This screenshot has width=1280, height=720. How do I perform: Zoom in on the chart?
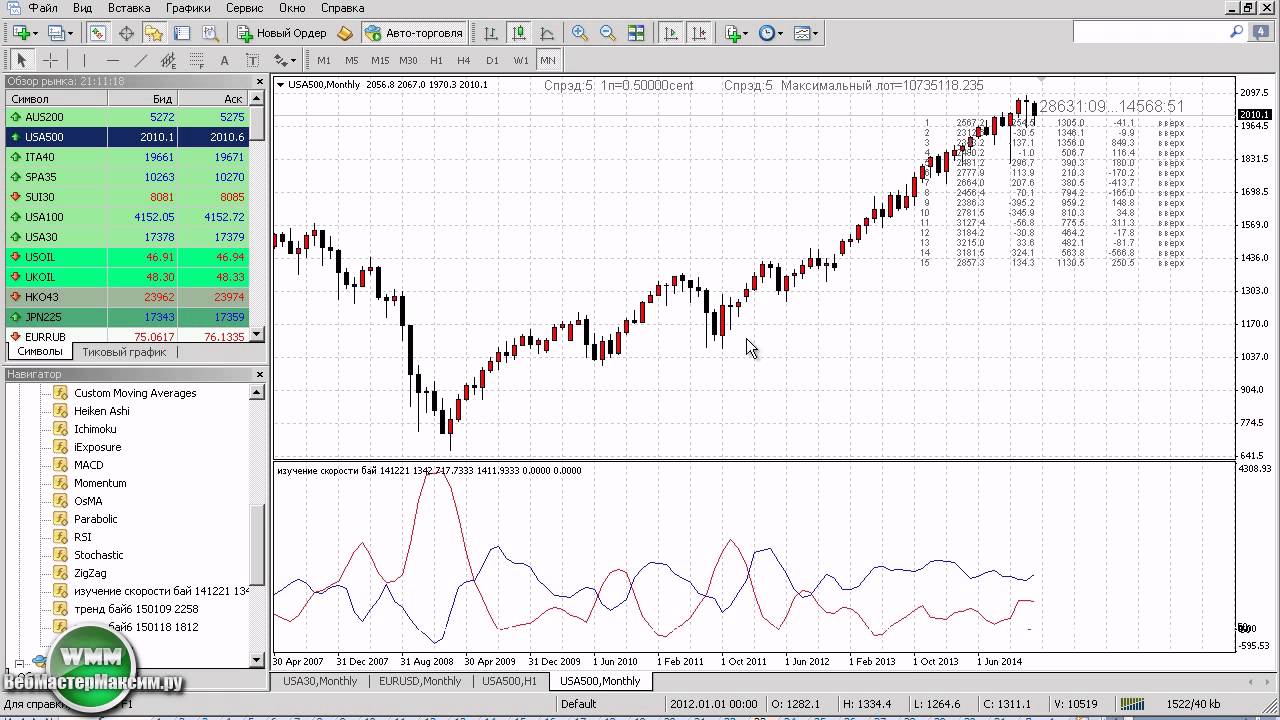coord(580,33)
